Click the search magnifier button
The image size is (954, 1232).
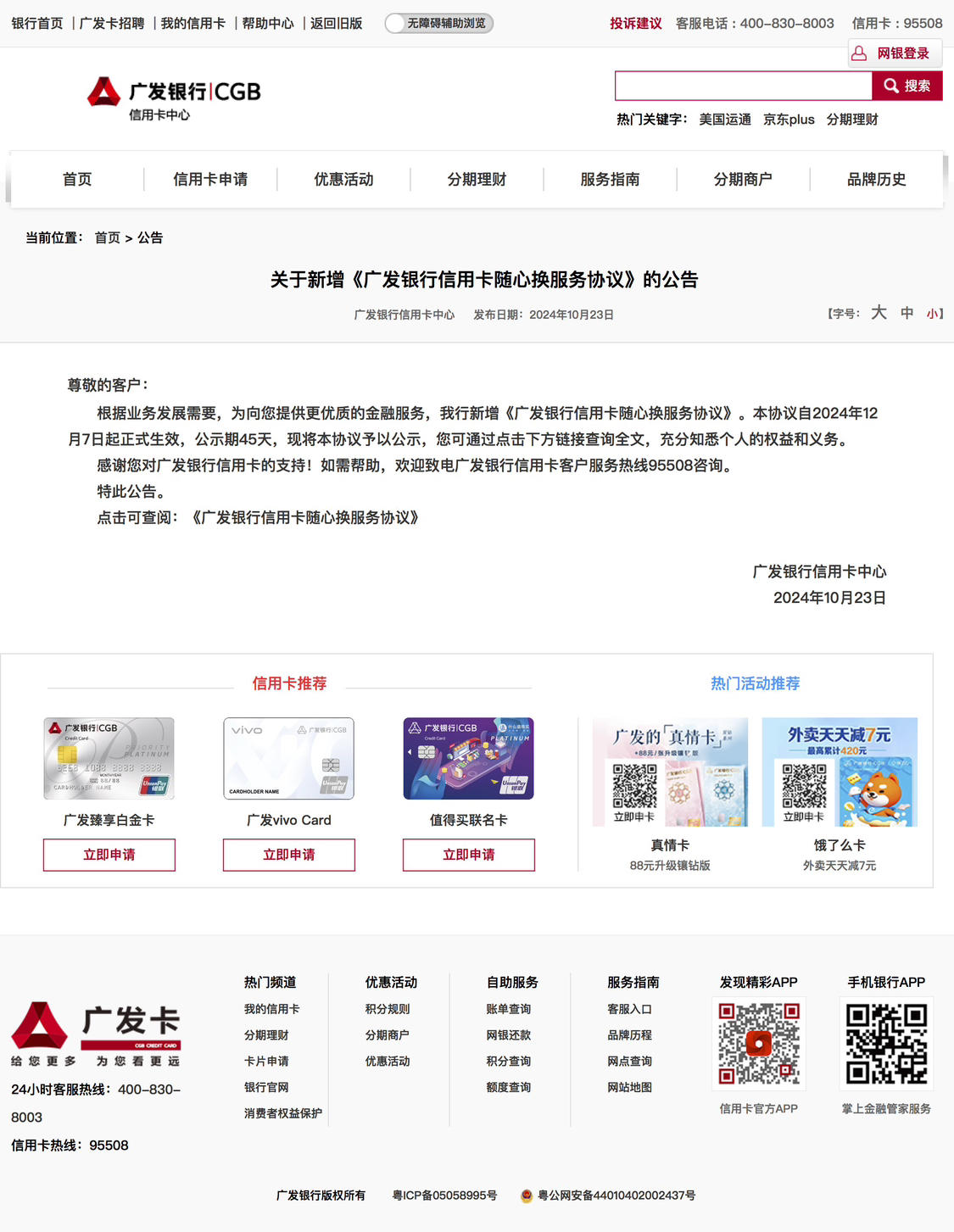pos(907,86)
